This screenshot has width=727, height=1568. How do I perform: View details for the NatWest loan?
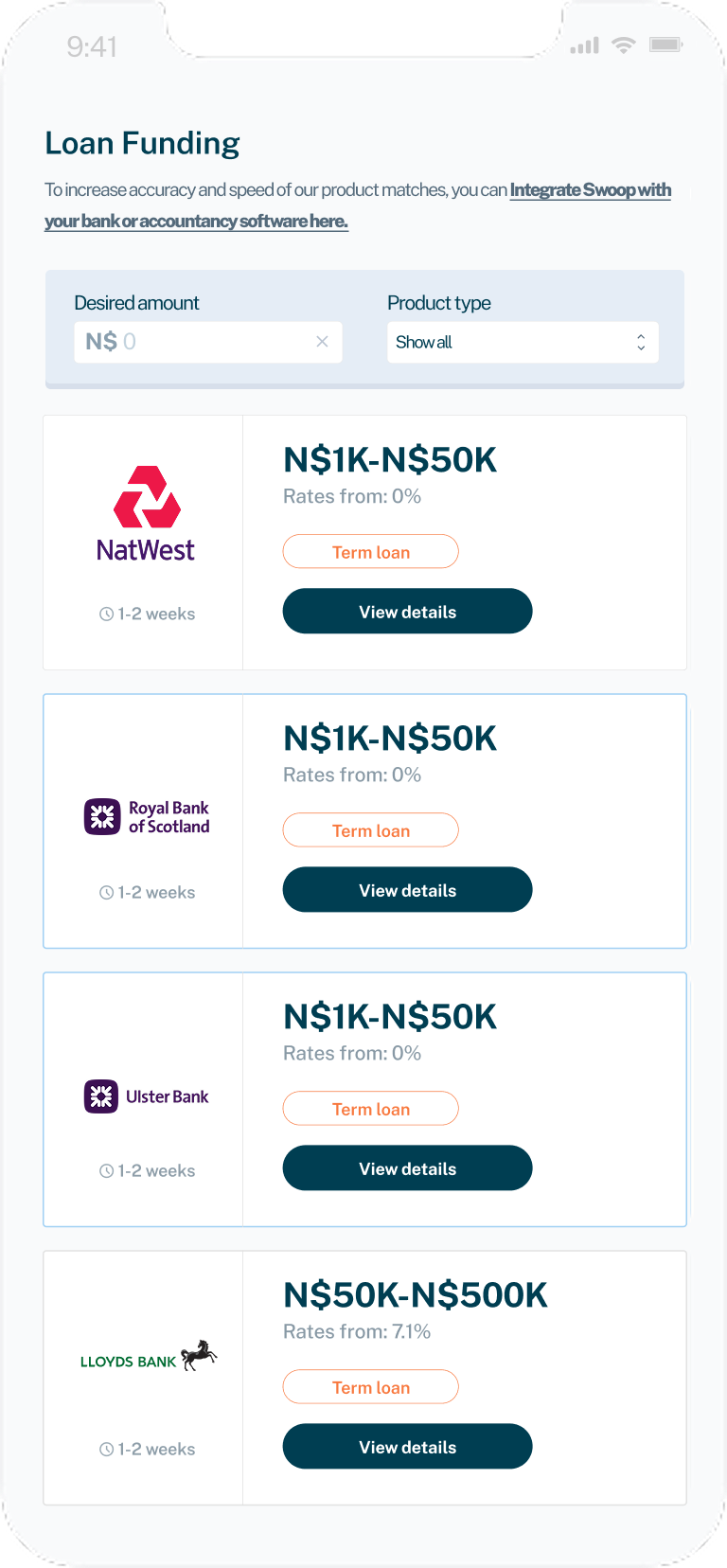407,612
